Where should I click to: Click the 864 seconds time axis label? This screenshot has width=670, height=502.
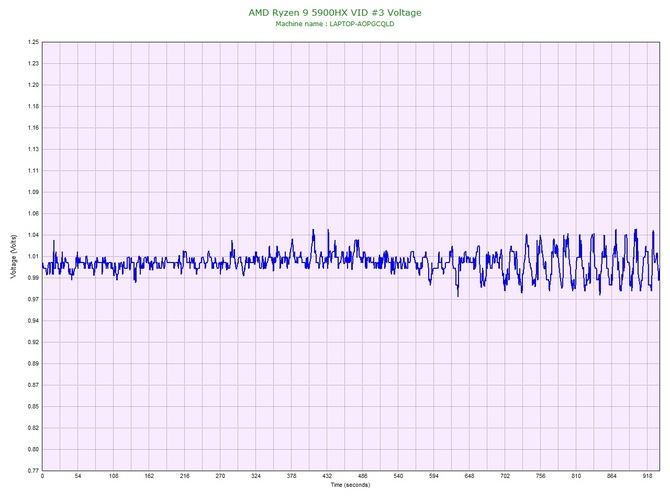[x=611, y=476]
